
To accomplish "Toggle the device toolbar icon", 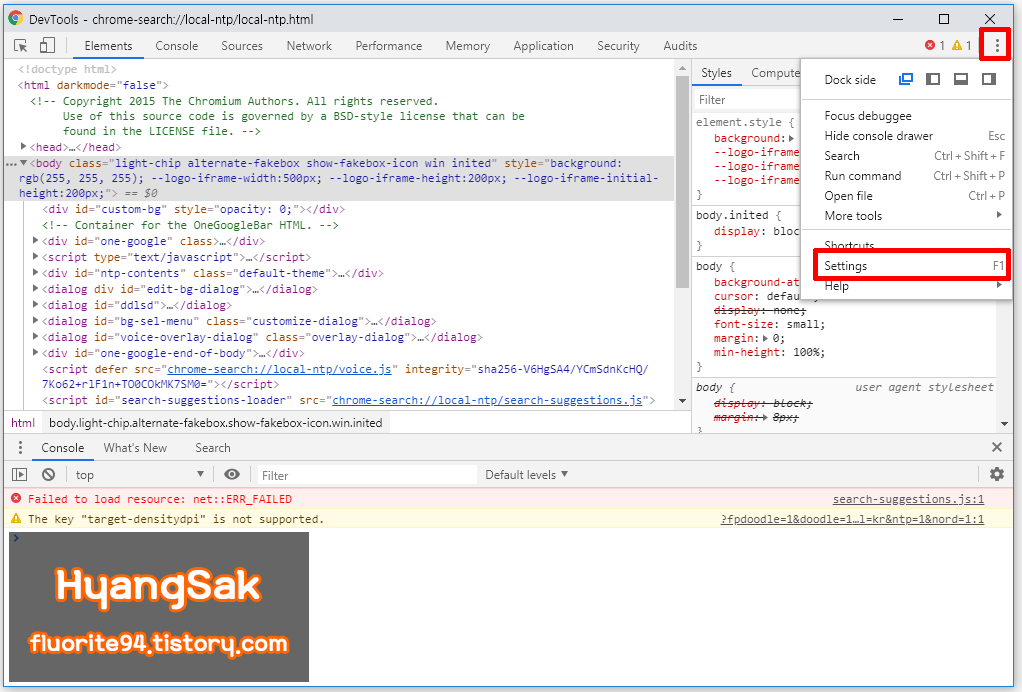I will pyautogui.click(x=47, y=46).
